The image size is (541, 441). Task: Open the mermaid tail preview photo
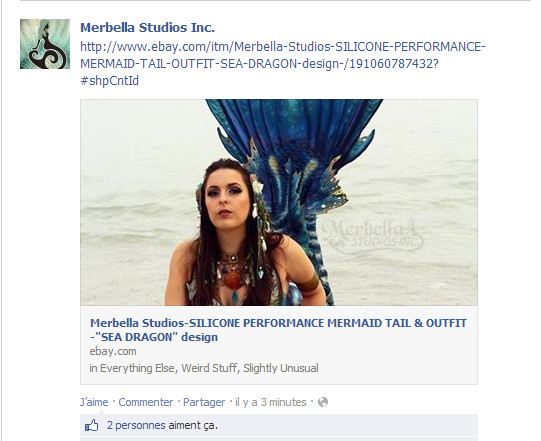(279, 203)
